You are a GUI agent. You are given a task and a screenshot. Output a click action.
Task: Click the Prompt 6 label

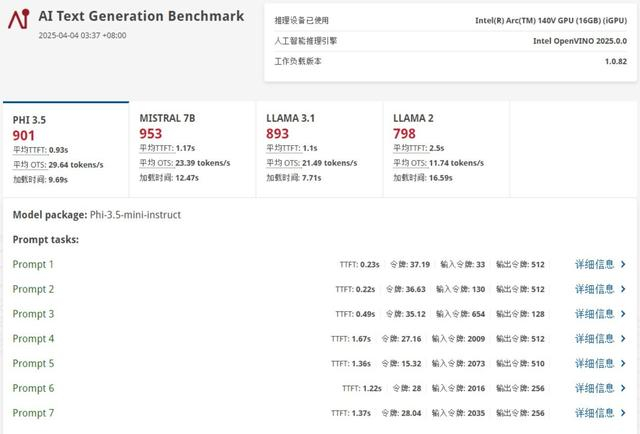pos(33,388)
